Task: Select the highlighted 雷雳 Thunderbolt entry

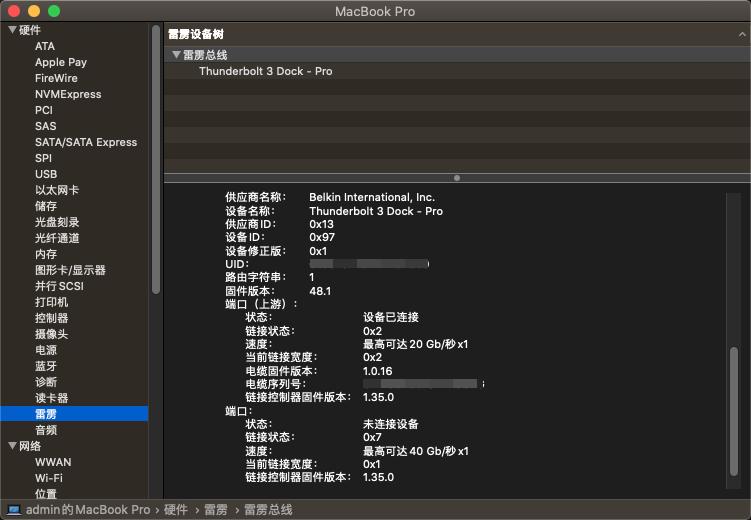Action: (74, 414)
